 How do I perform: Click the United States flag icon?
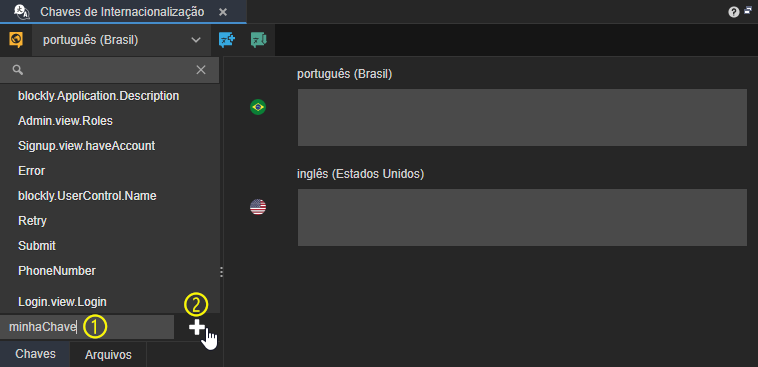point(258,207)
